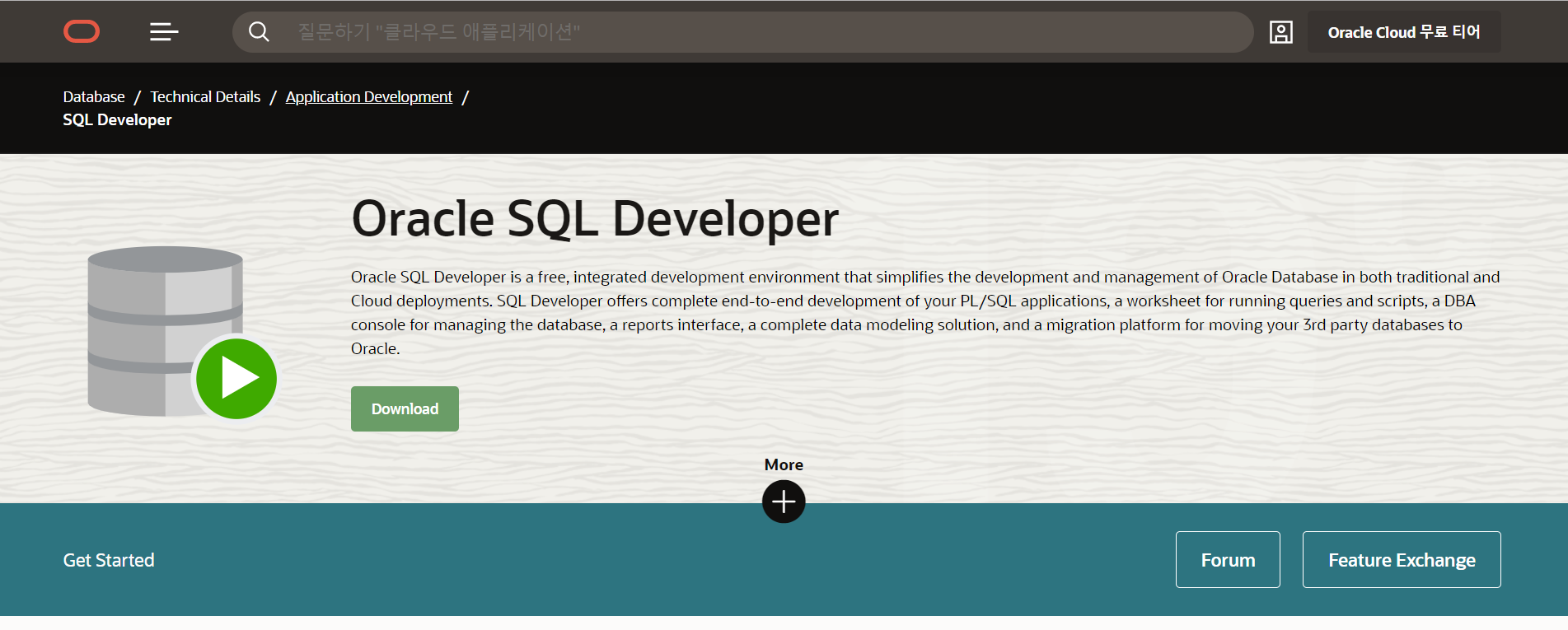This screenshot has height=630, width=1568.
Task: Open the Database breadcrumb link
Action: (94, 97)
